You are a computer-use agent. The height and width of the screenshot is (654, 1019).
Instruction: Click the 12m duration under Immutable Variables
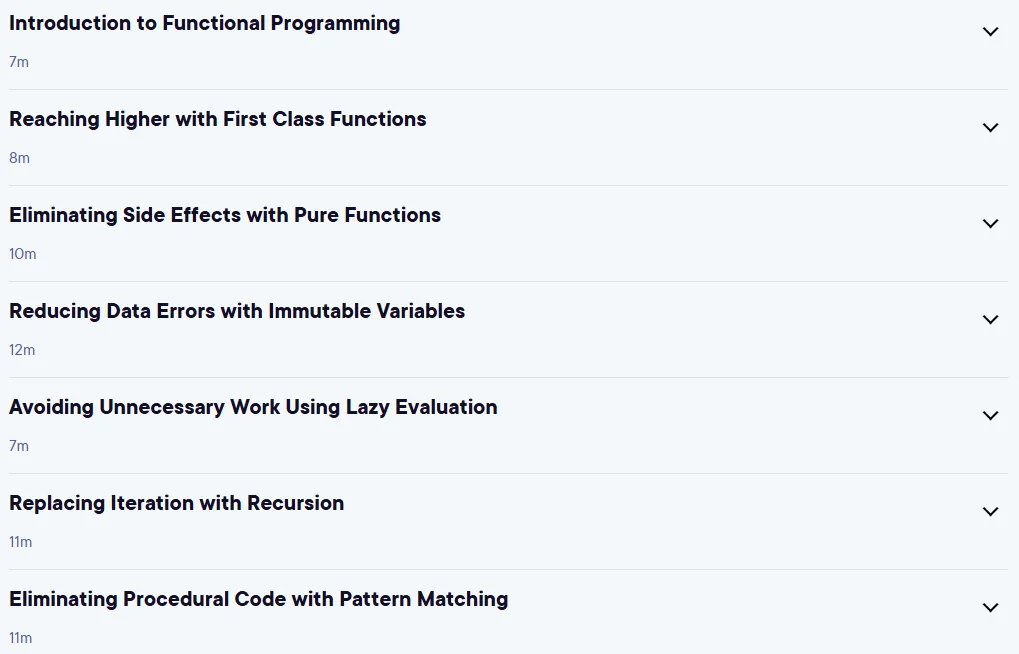click(22, 350)
